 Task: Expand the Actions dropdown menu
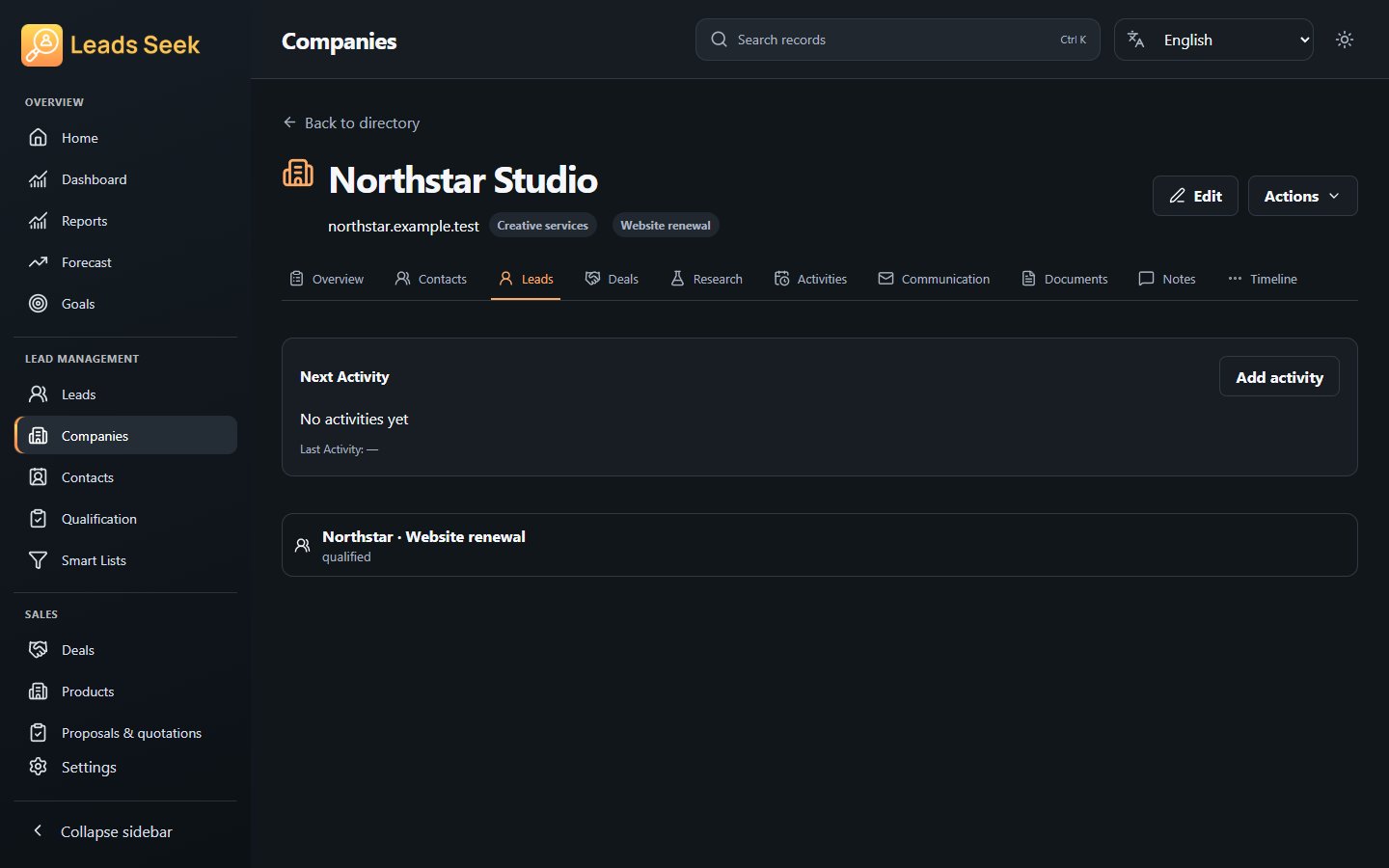click(1302, 196)
